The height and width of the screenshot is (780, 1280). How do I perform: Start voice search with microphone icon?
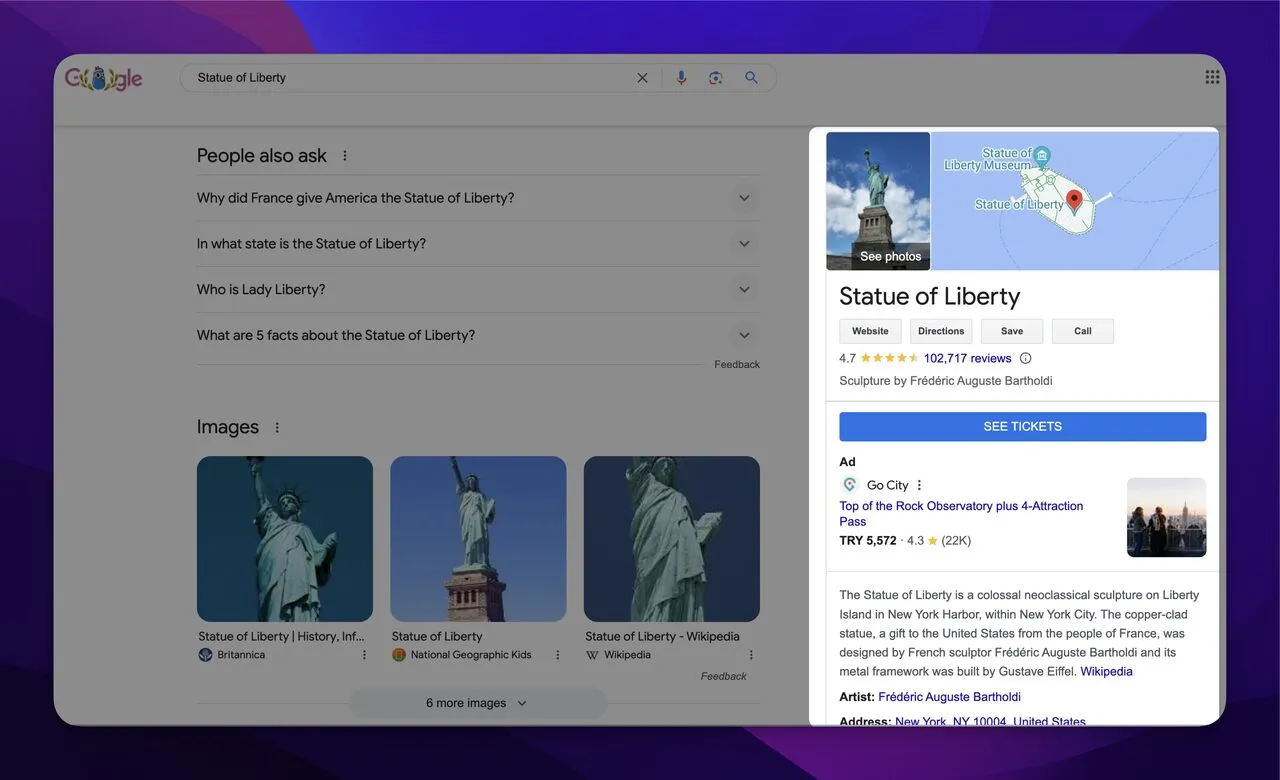[x=681, y=78]
